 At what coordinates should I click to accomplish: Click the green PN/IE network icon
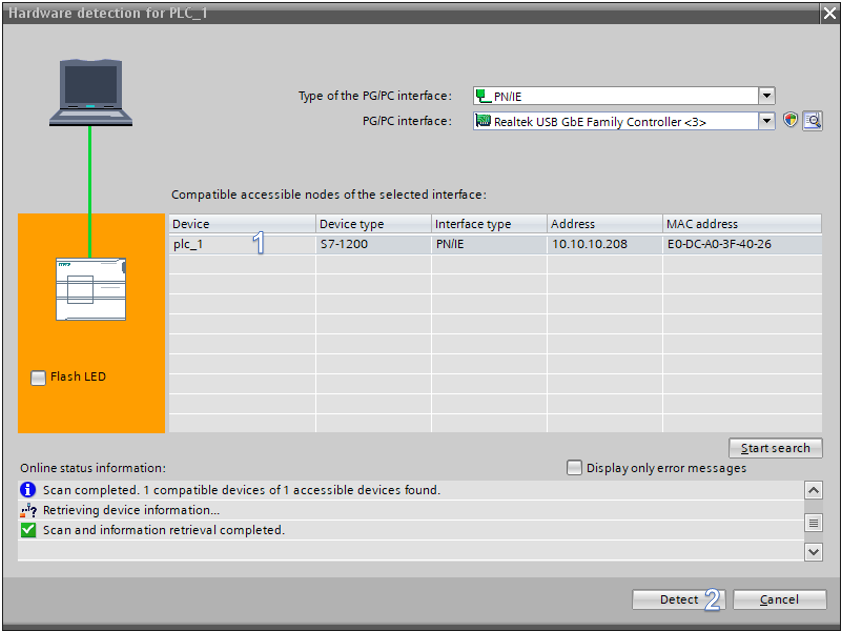pyautogui.click(x=483, y=96)
